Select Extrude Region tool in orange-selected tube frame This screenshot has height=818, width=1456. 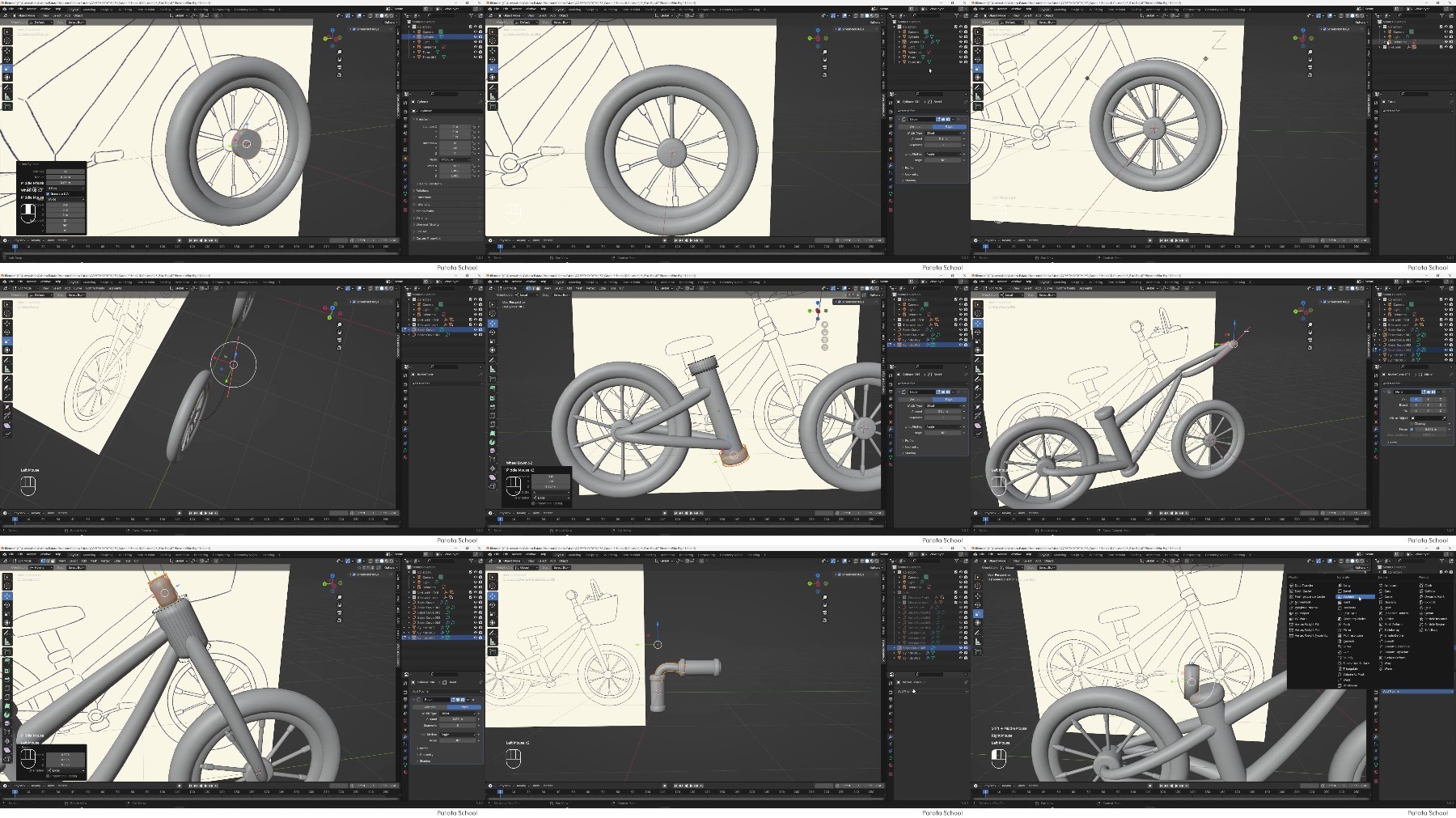pos(493,388)
